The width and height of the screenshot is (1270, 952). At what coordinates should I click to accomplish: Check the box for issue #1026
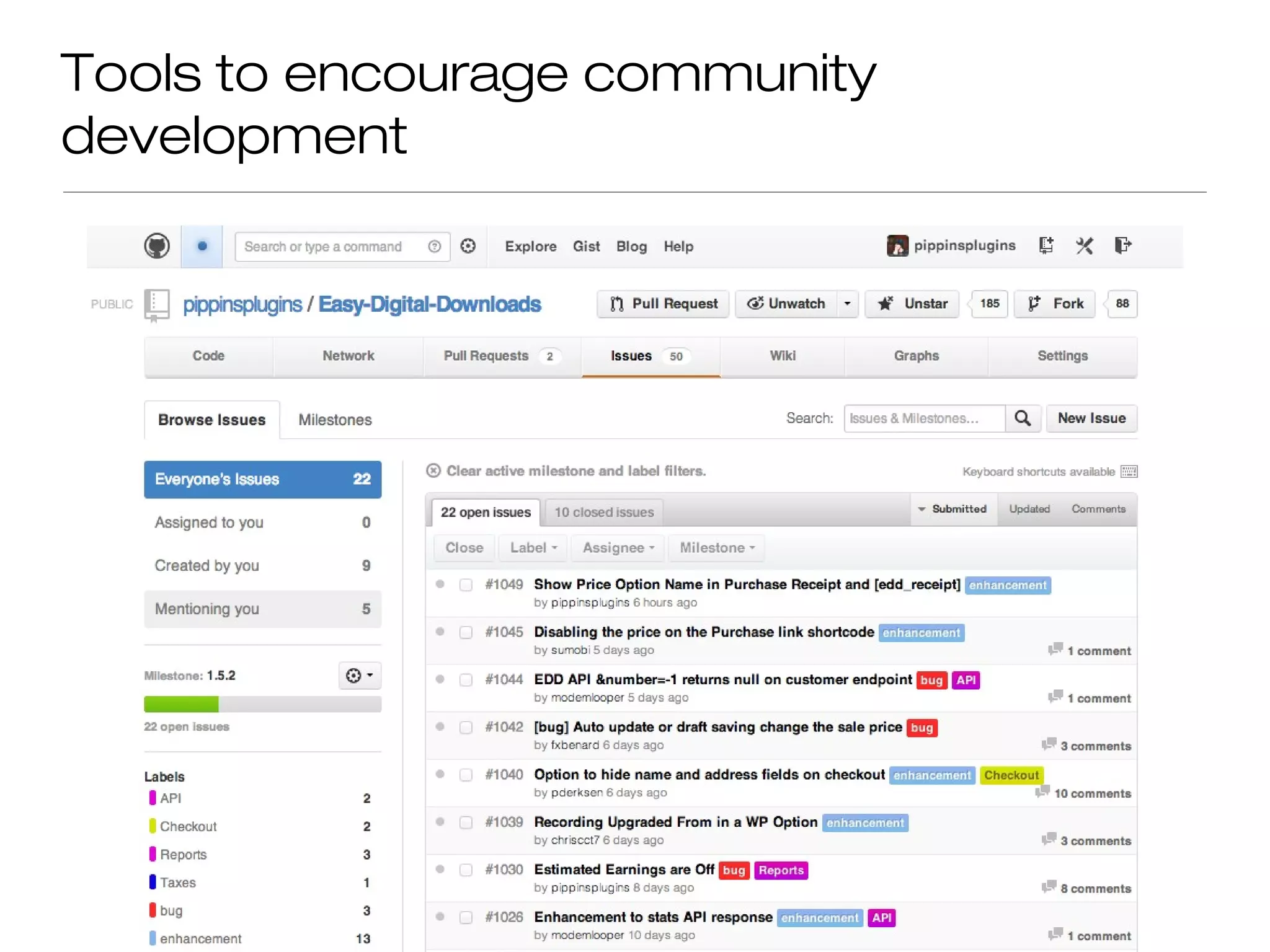pos(466,917)
